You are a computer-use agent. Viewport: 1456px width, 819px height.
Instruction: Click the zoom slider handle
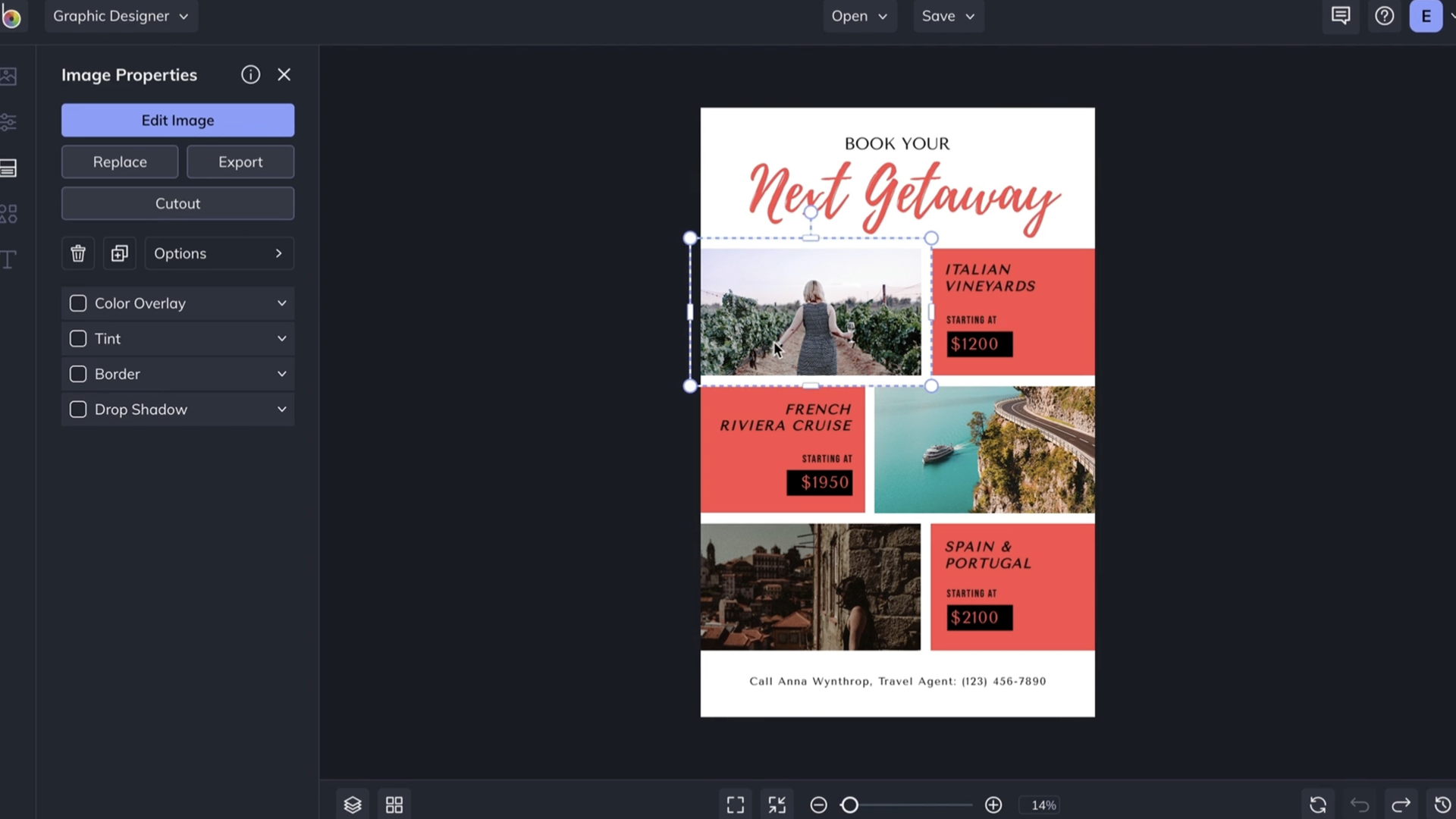coord(850,805)
